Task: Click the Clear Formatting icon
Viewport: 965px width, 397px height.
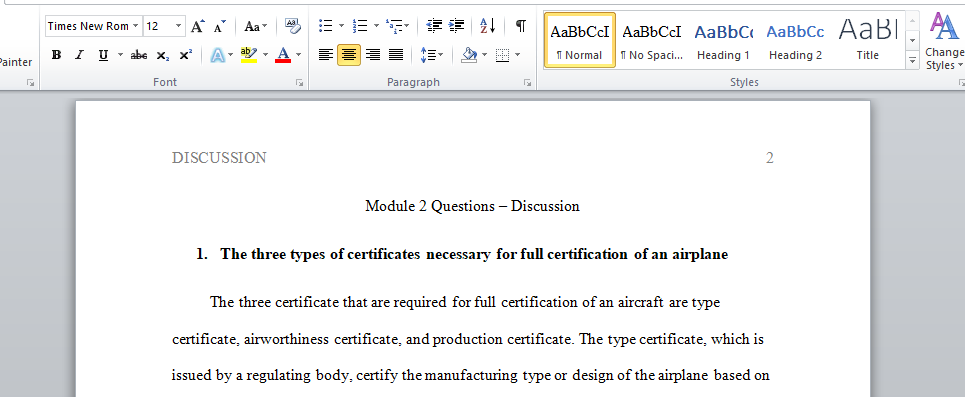Action: point(293,26)
